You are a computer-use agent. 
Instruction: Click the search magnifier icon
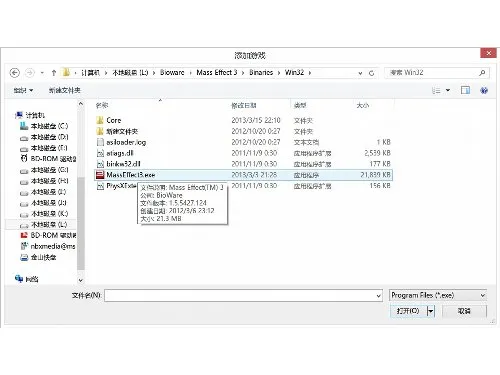click(x=482, y=73)
